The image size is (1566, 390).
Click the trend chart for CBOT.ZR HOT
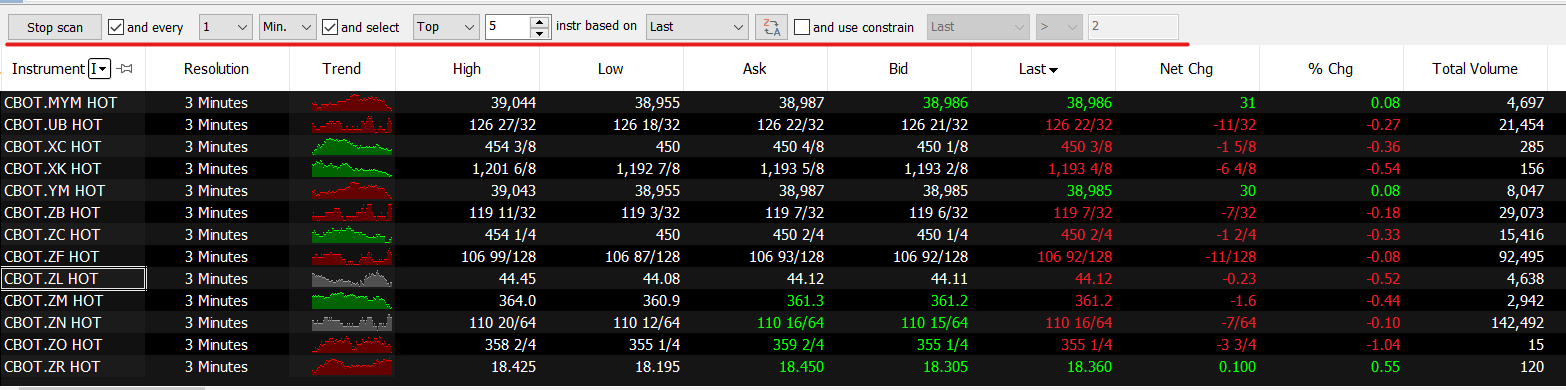coord(352,366)
